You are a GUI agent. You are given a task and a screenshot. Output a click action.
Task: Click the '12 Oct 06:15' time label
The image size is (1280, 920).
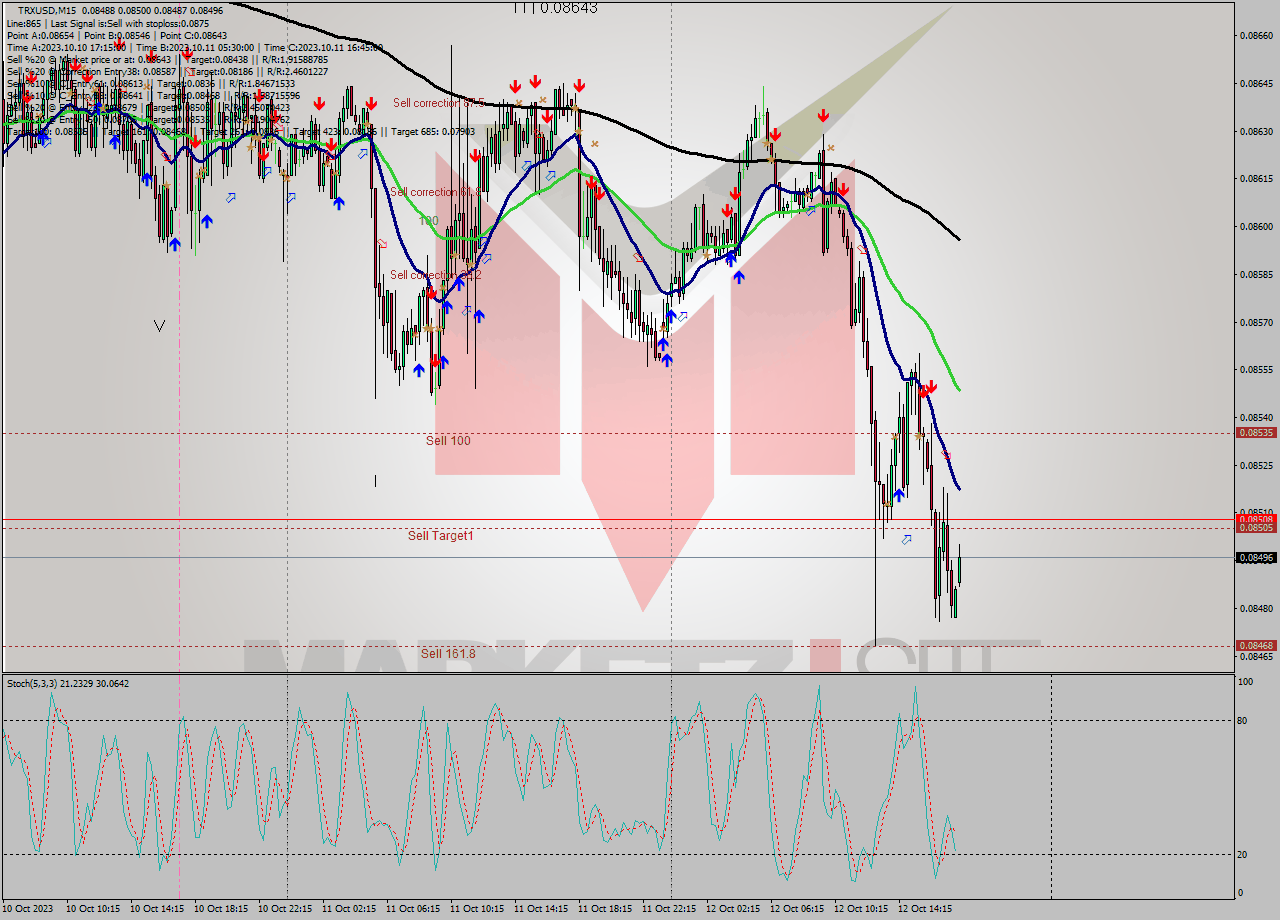pos(797,909)
